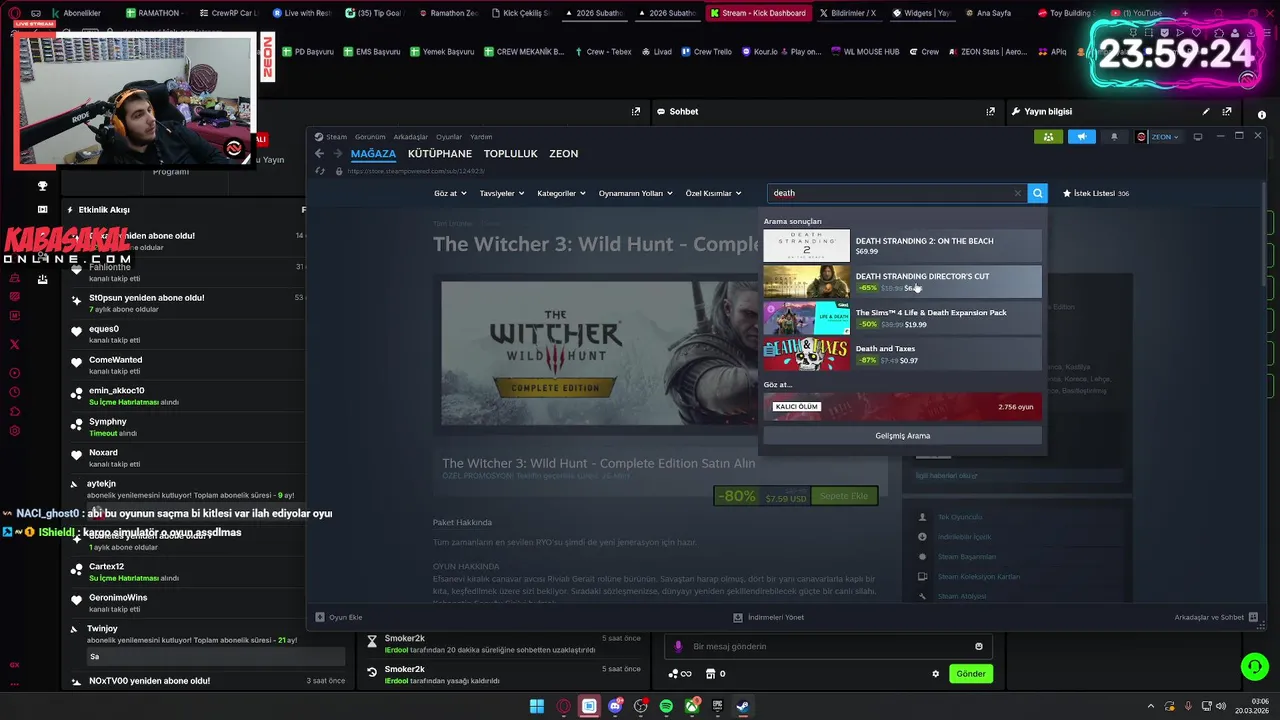Click the shop icon below the chat box
The image size is (1280, 720).
pyautogui.click(x=710, y=674)
